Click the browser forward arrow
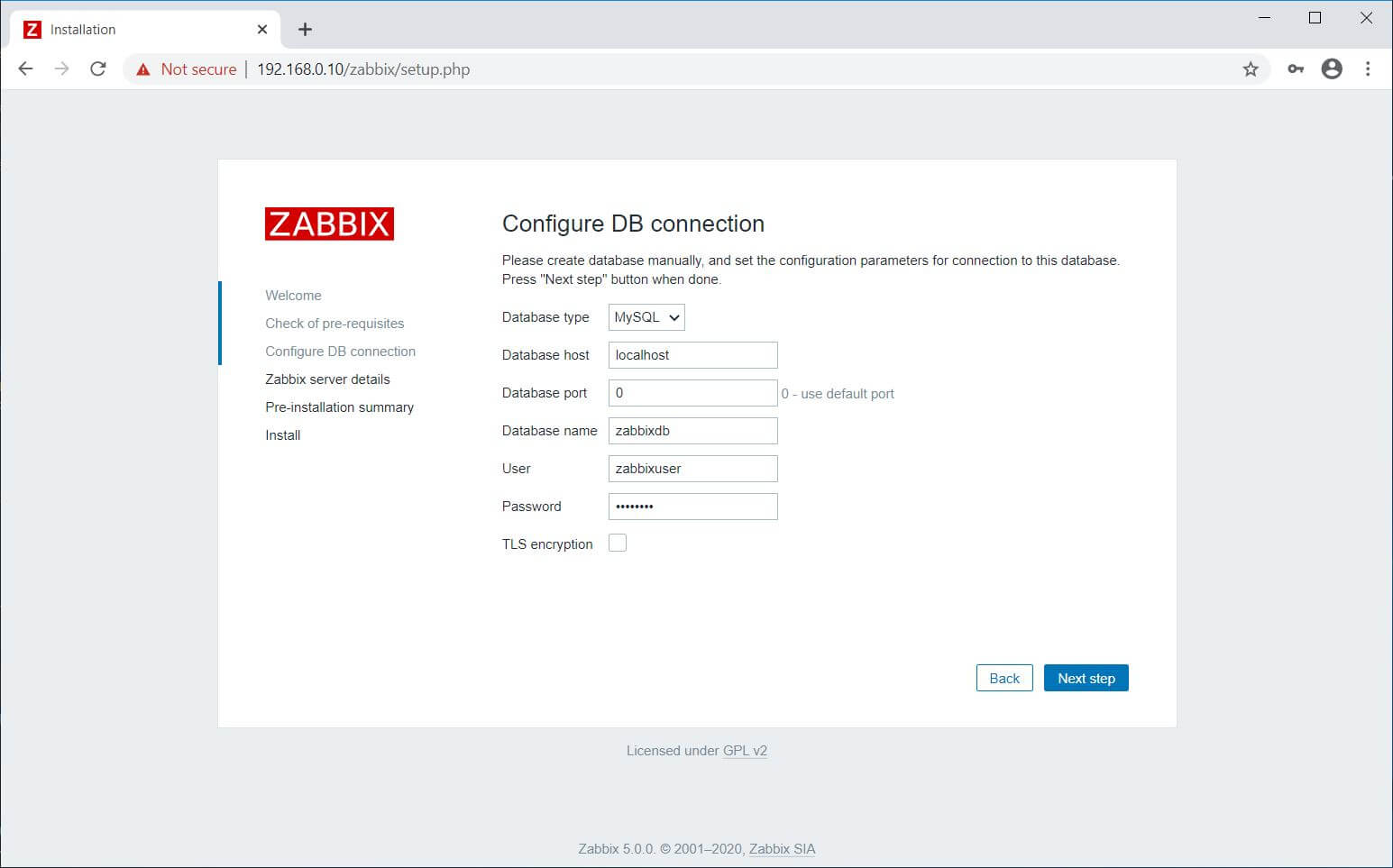The image size is (1393, 868). [x=61, y=69]
